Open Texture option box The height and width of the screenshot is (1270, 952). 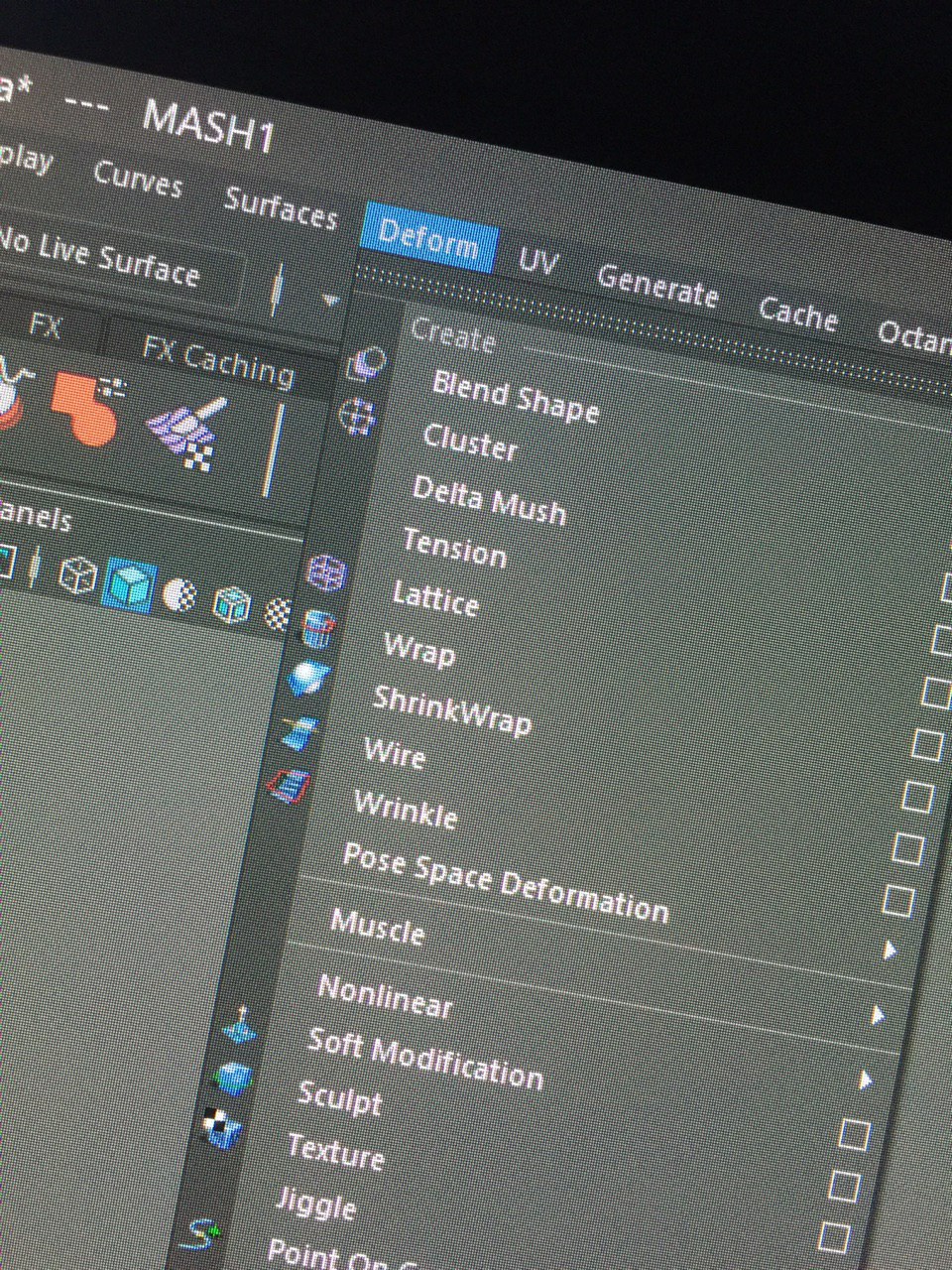(x=834, y=1237)
